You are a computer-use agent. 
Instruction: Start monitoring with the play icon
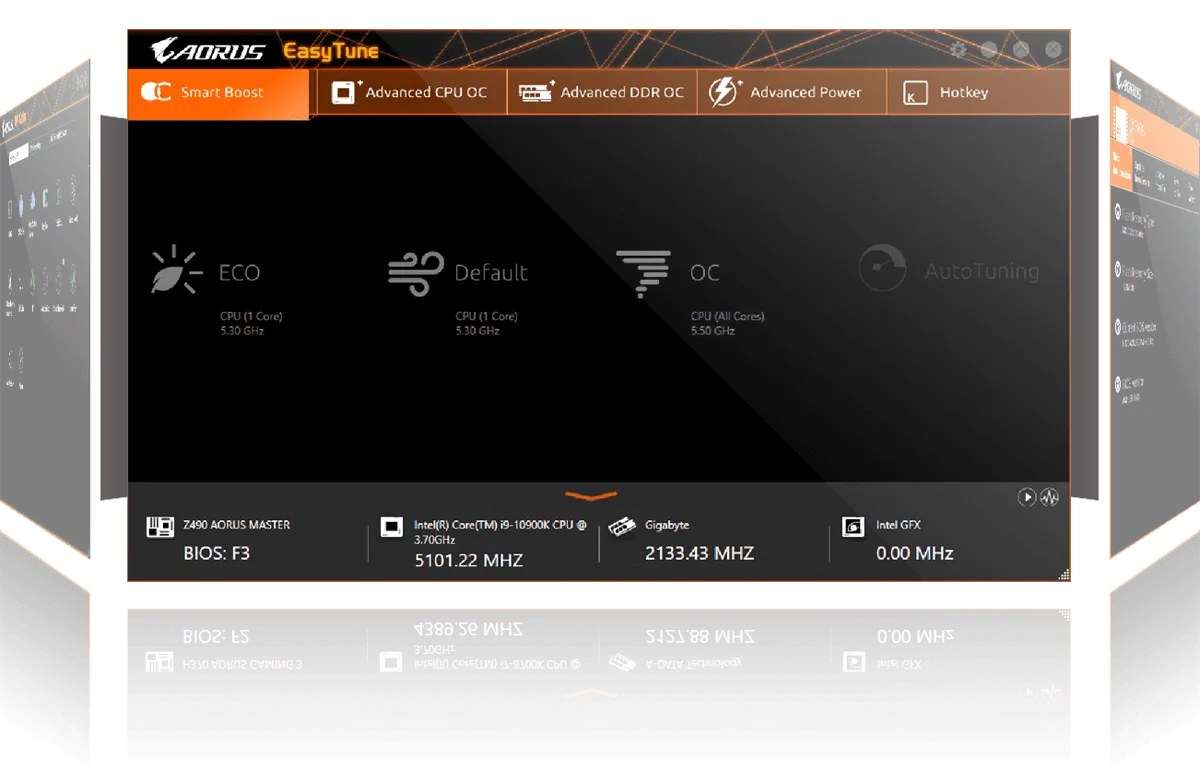coord(1026,497)
